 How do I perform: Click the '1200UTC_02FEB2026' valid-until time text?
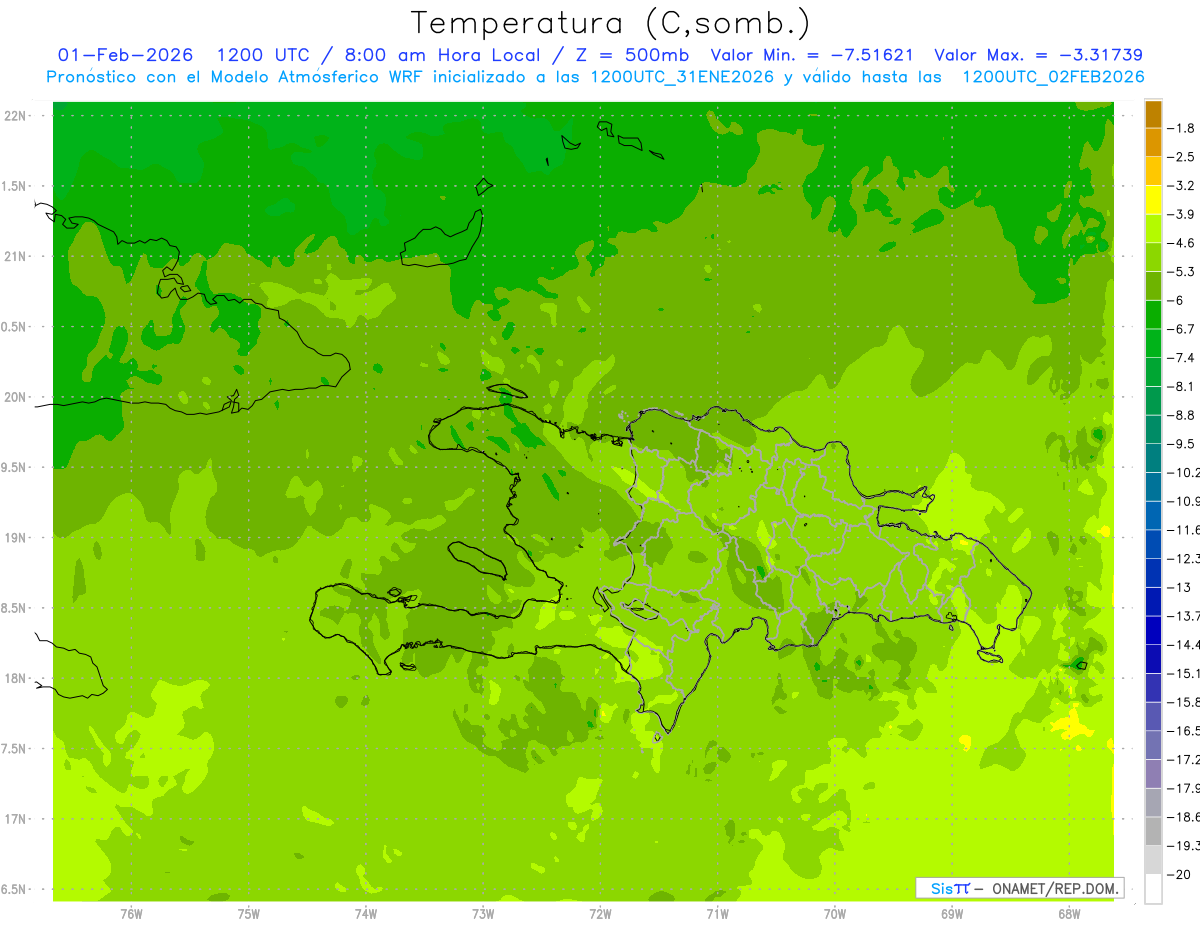1053,77
